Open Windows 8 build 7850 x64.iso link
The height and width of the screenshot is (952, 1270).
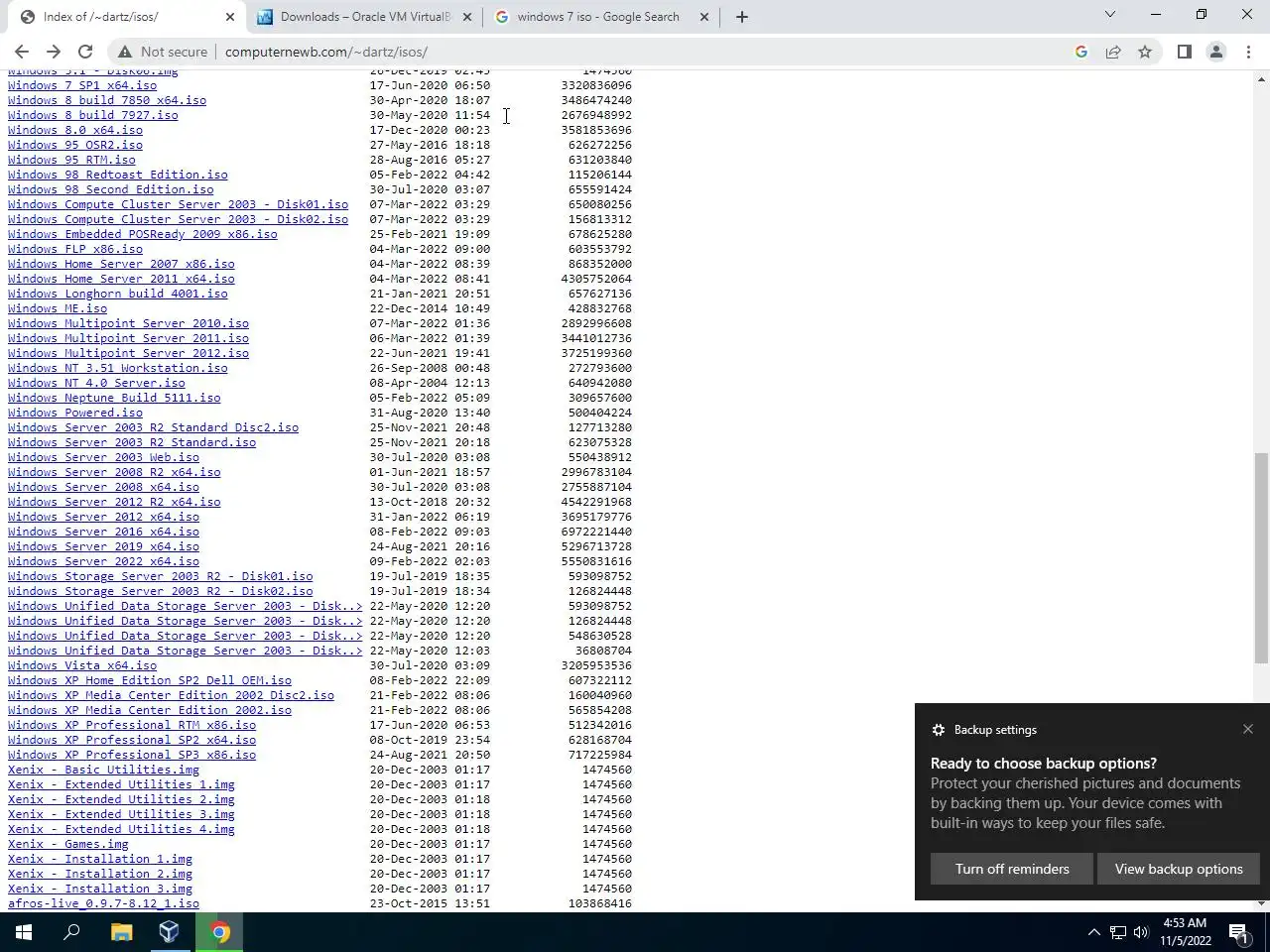pos(107,100)
